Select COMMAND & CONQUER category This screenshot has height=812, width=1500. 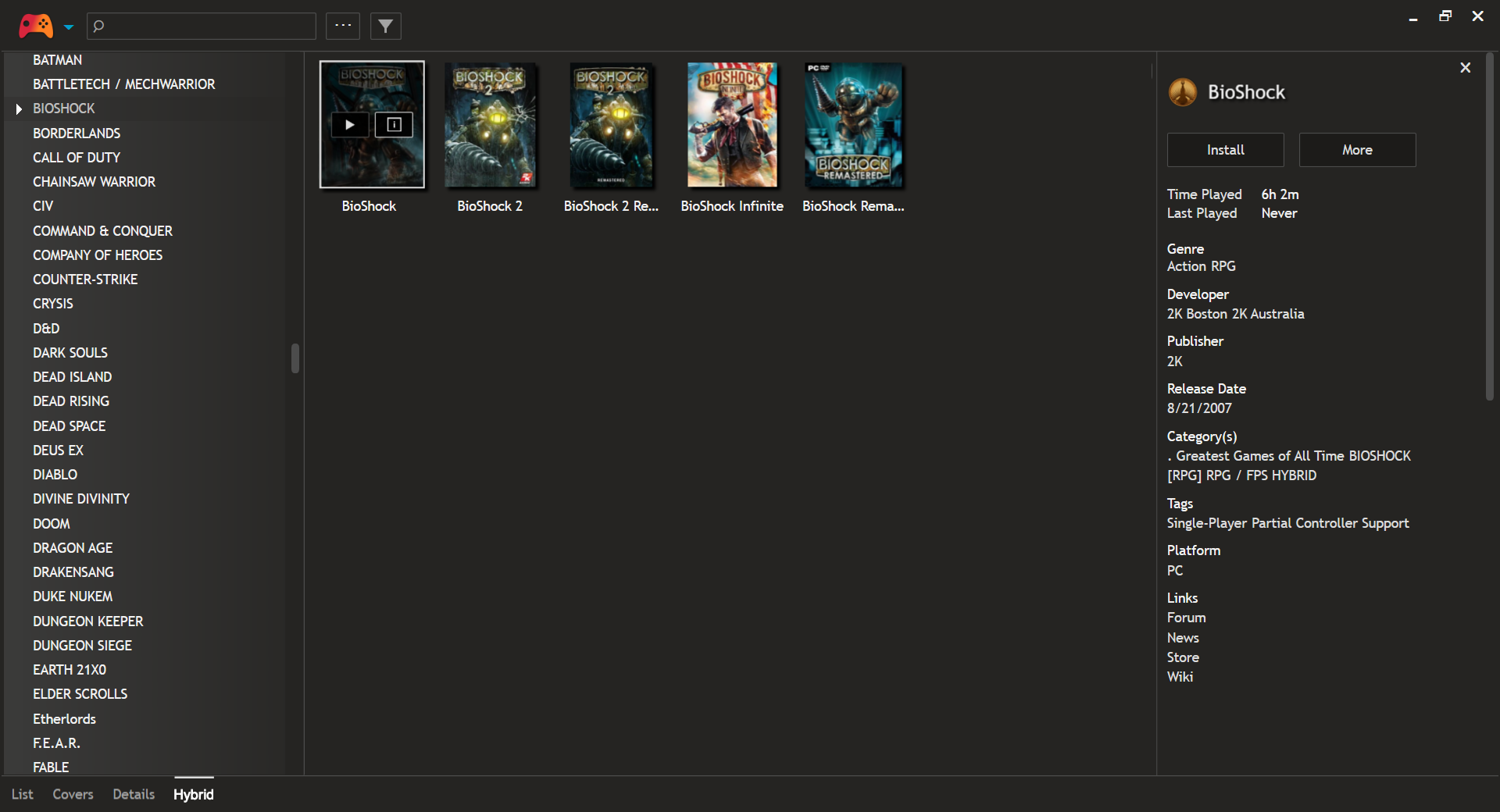[102, 231]
